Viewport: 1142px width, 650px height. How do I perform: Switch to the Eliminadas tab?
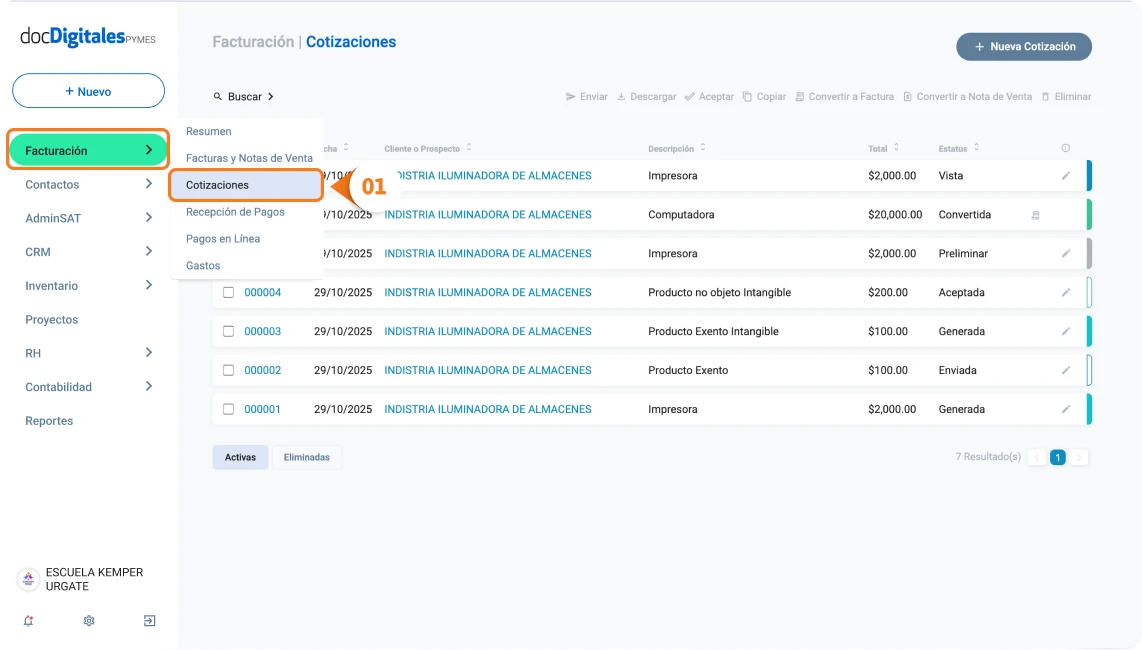[x=306, y=457]
